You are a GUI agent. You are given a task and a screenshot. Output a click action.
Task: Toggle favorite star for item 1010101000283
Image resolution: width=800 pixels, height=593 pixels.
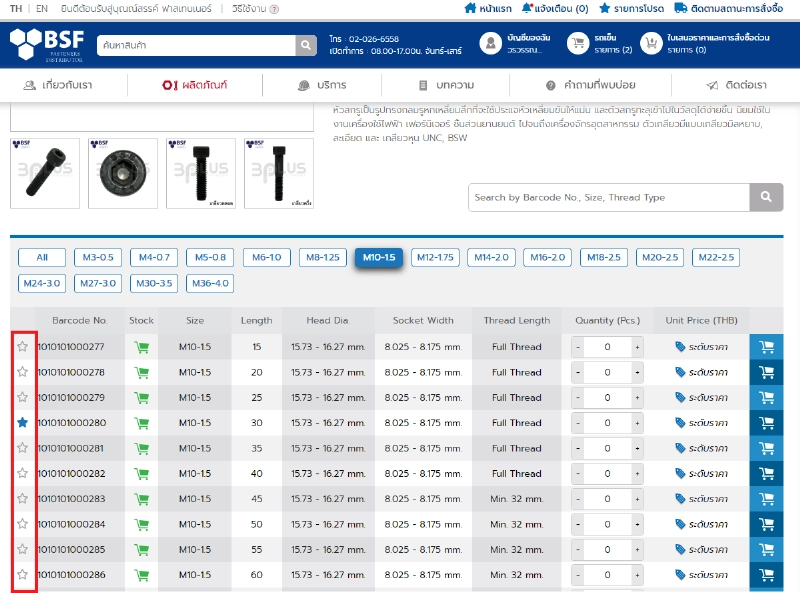pos(22,498)
